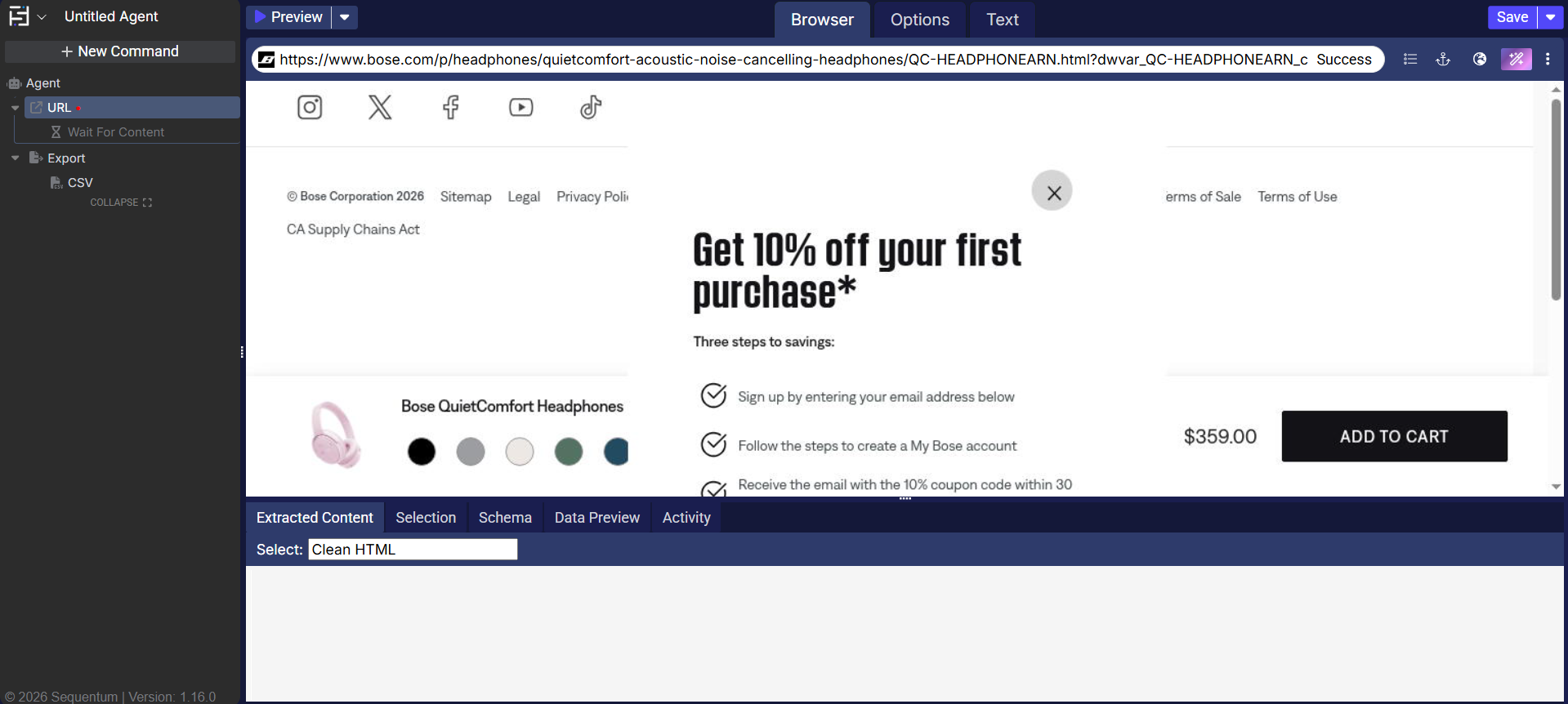The image size is (1568, 704).
Task: Open Bose TikTok icon link
Action: pos(591,107)
